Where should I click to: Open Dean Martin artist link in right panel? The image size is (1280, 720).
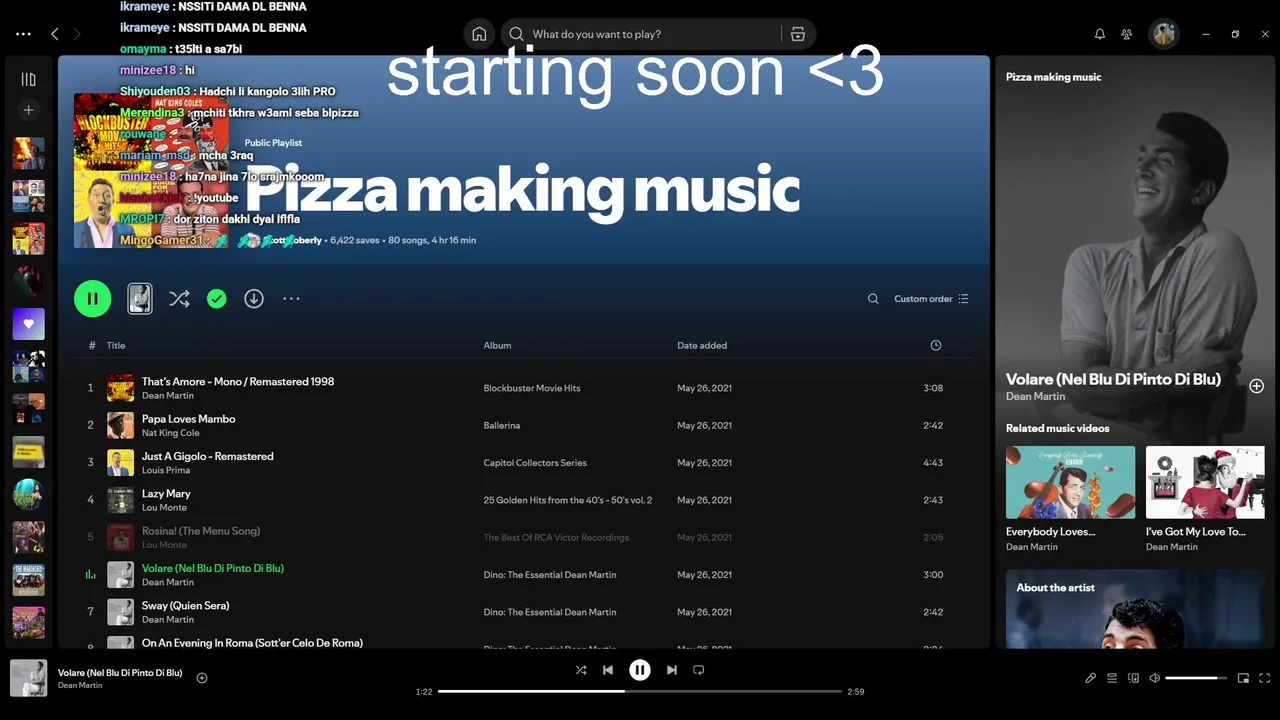click(1035, 396)
